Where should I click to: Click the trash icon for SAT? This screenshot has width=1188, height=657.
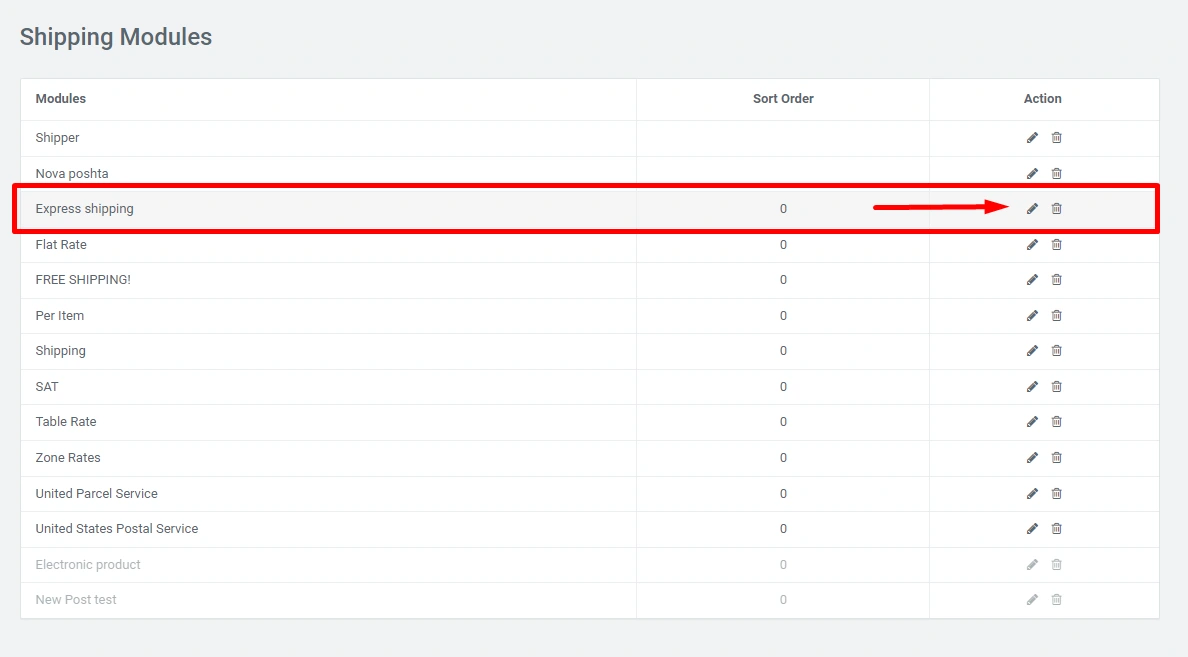pyautogui.click(x=1056, y=387)
